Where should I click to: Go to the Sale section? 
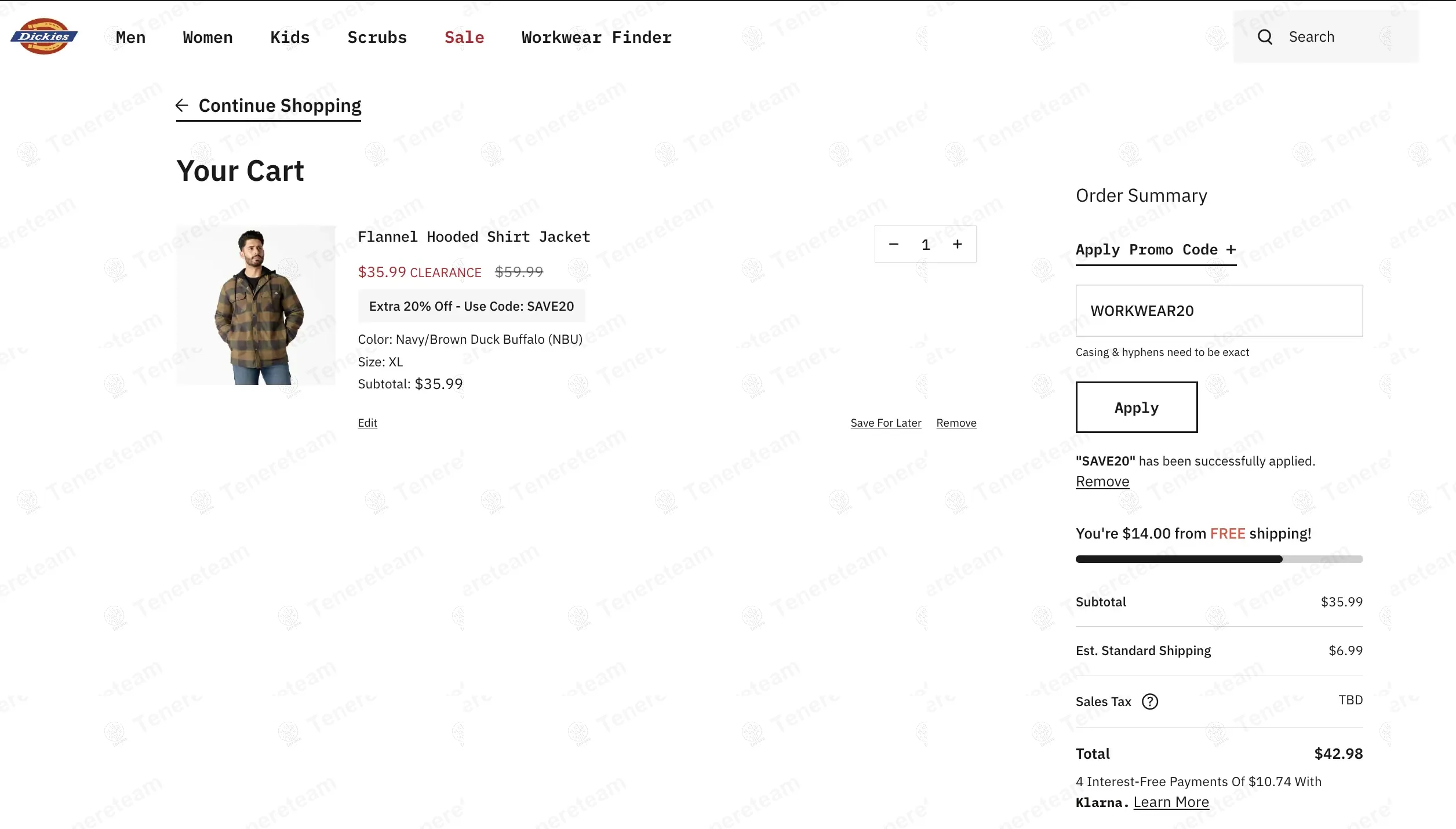point(464,38)
